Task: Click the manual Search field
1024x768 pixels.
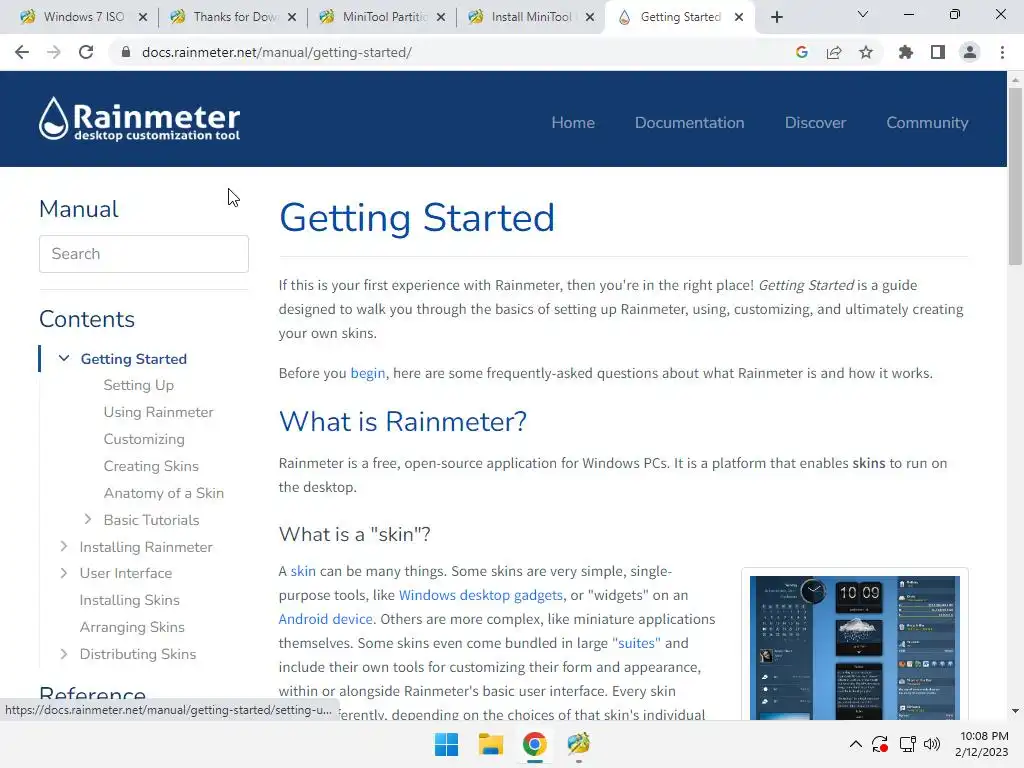Action: coord(144,254)
